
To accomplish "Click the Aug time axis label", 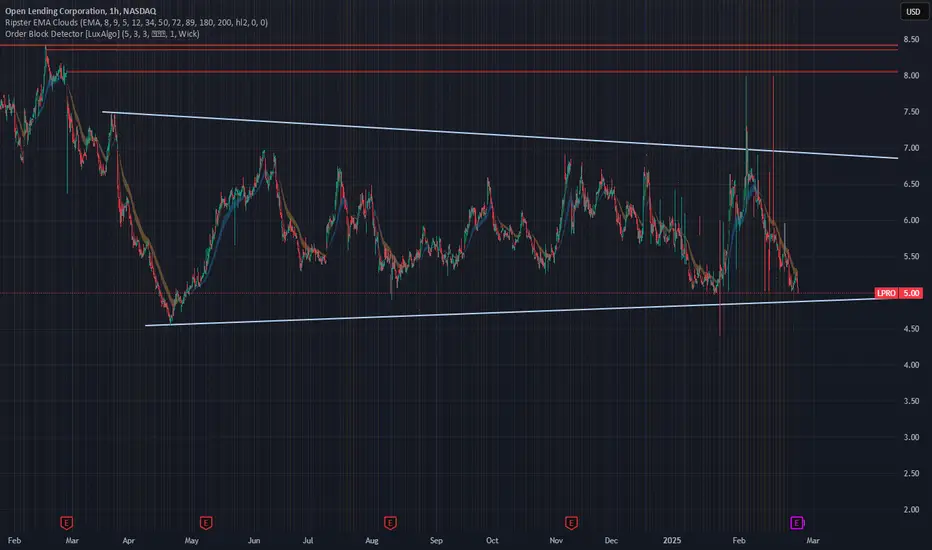I will [371, 540].
